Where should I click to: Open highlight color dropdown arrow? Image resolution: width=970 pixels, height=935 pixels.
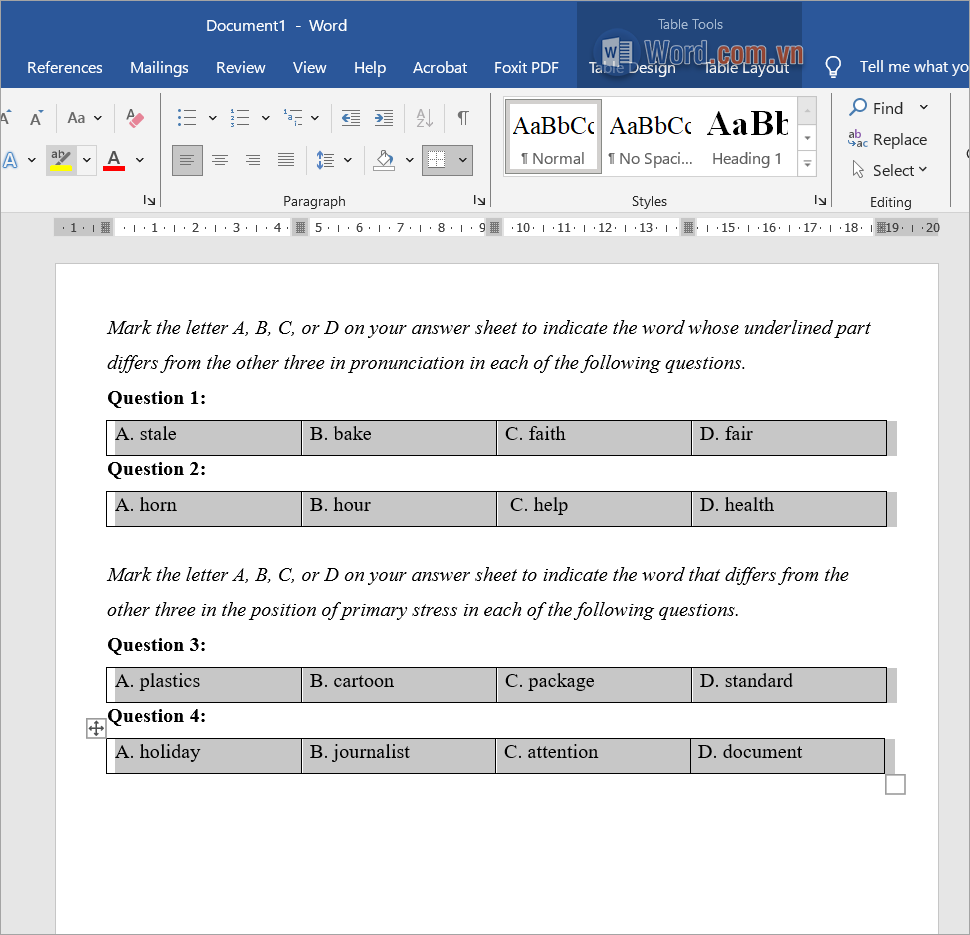point(87,160)
